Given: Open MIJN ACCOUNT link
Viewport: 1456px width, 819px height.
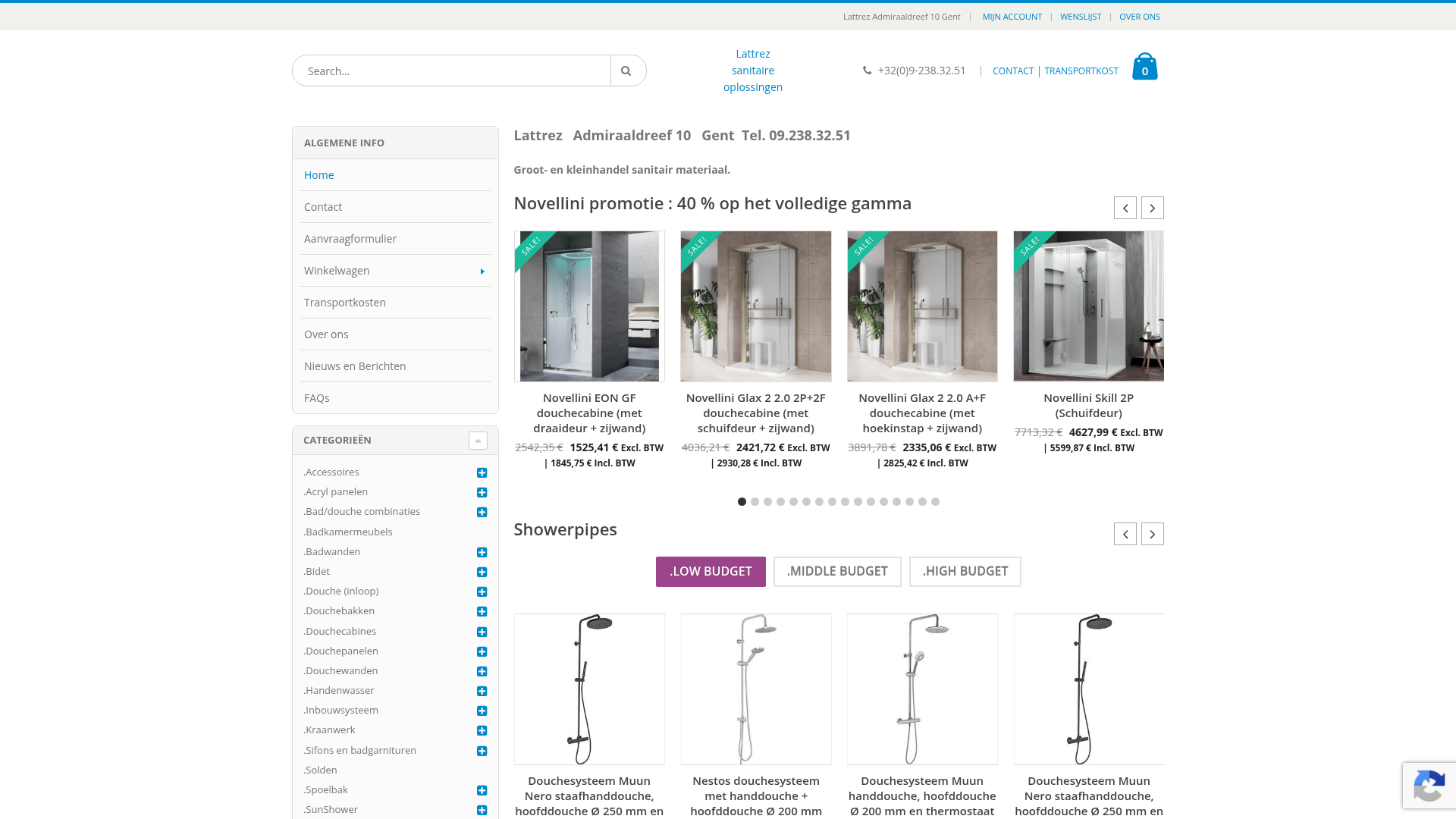Looking at the screenshot, I should coord(1012,17).
